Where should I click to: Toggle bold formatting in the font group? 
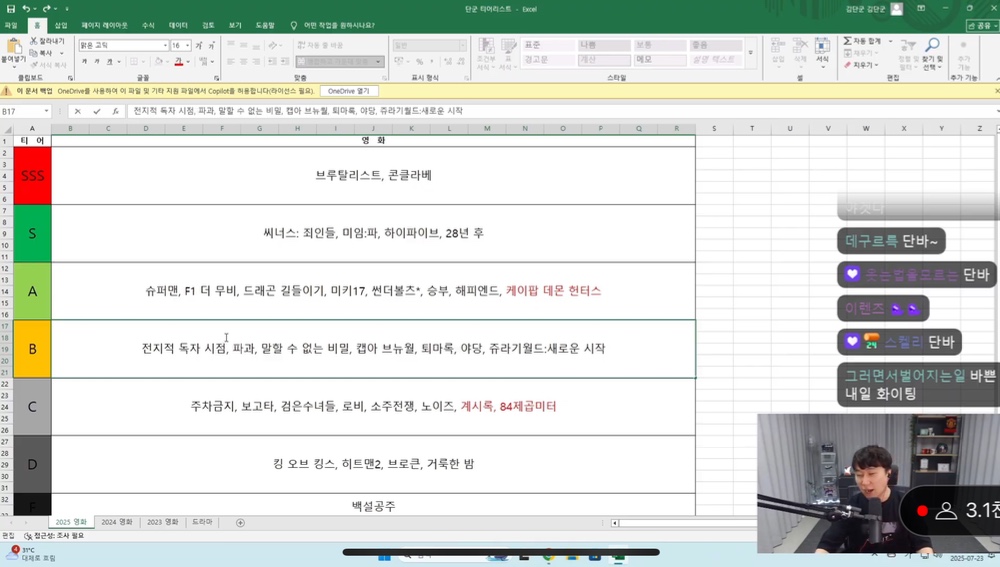point(84,62)
